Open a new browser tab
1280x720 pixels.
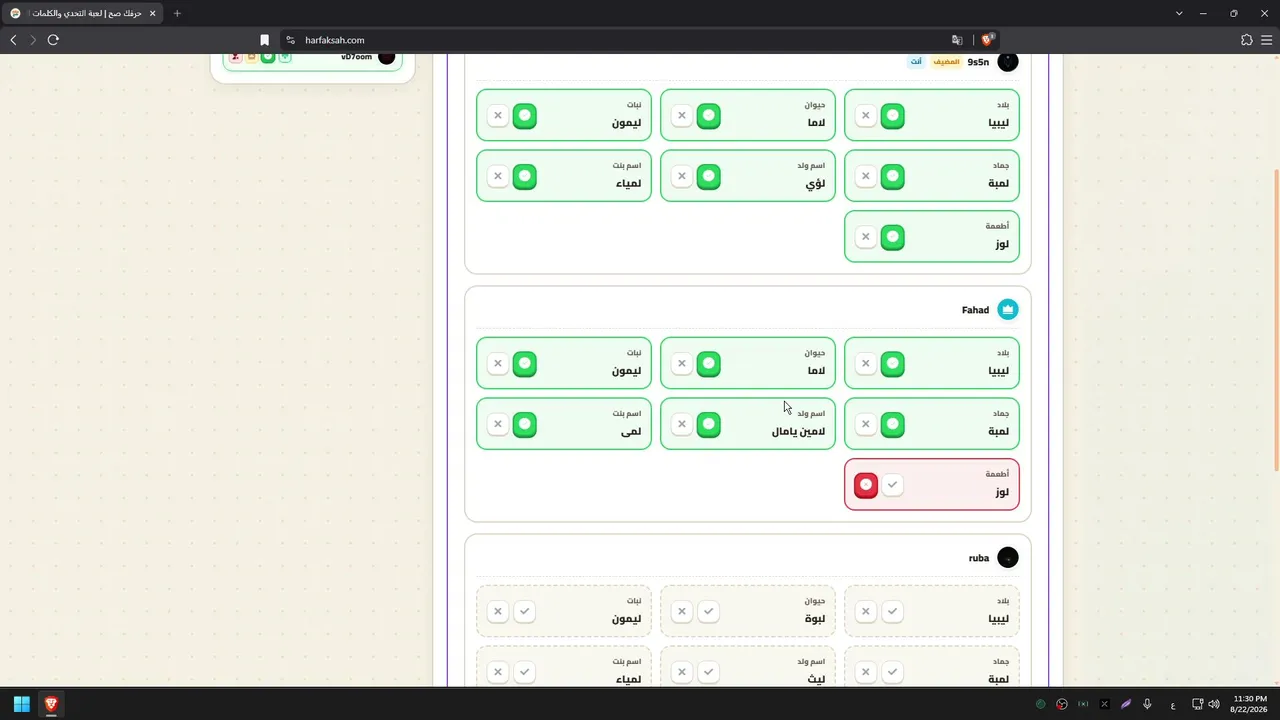[177, 13]
